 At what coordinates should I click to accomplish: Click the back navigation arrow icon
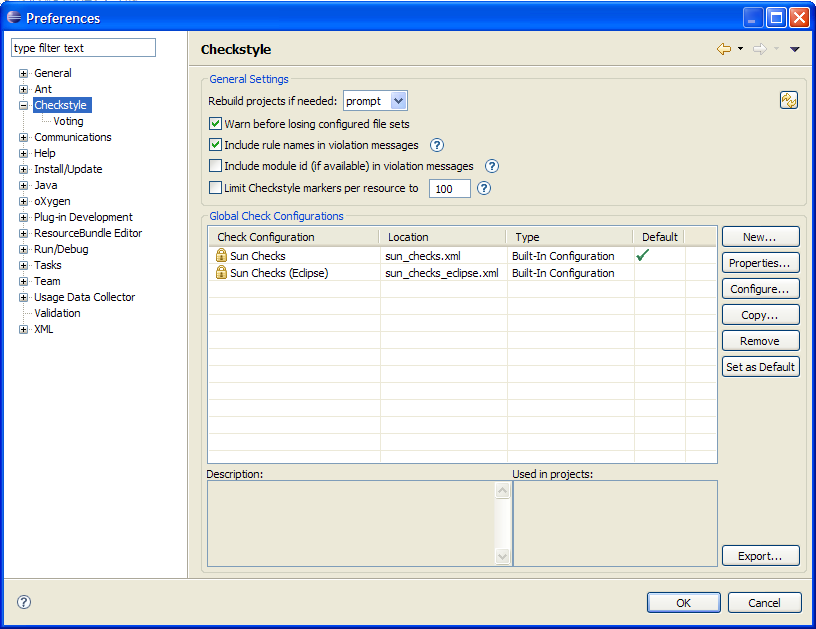[724, 49]
